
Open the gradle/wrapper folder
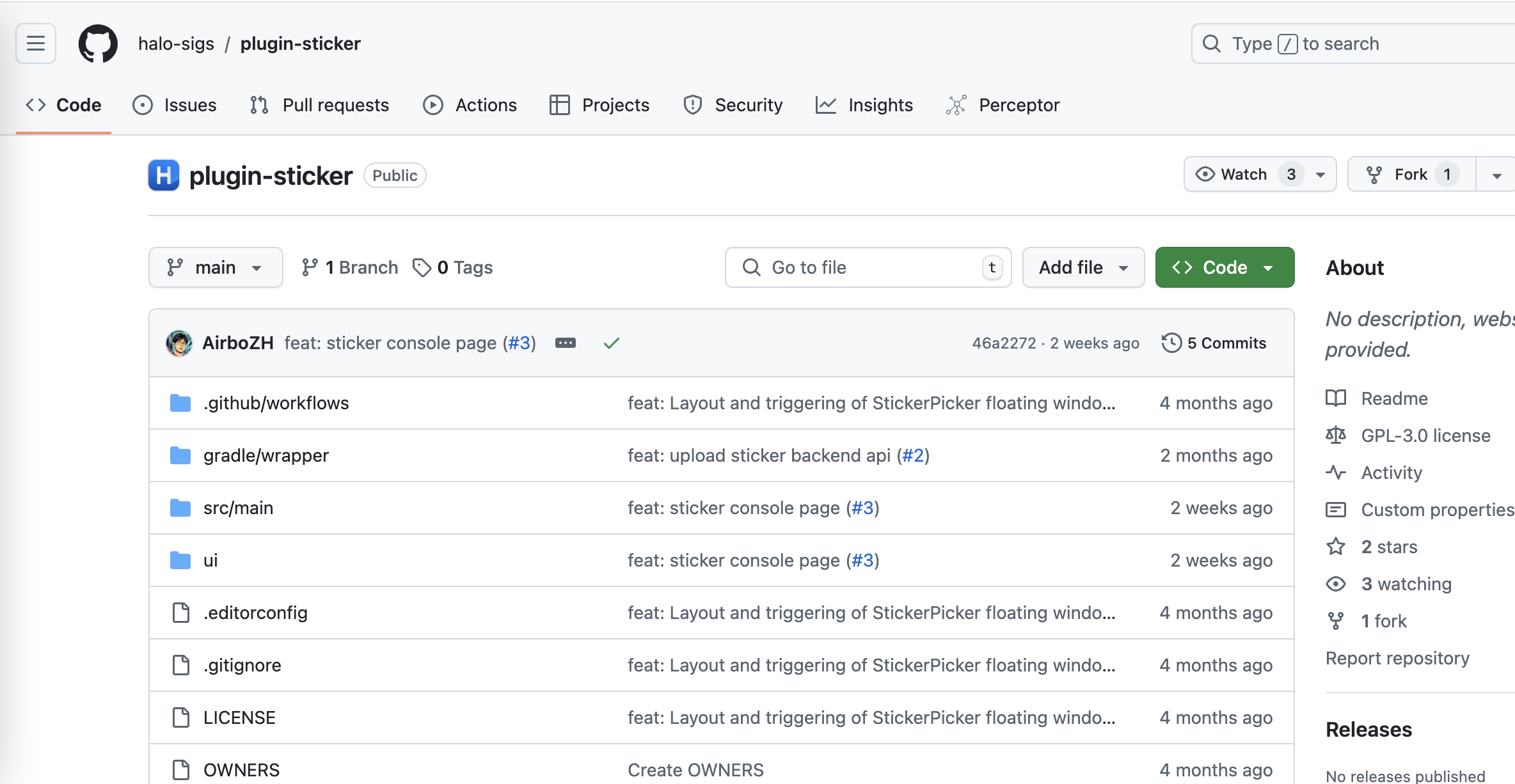[266, 455]
